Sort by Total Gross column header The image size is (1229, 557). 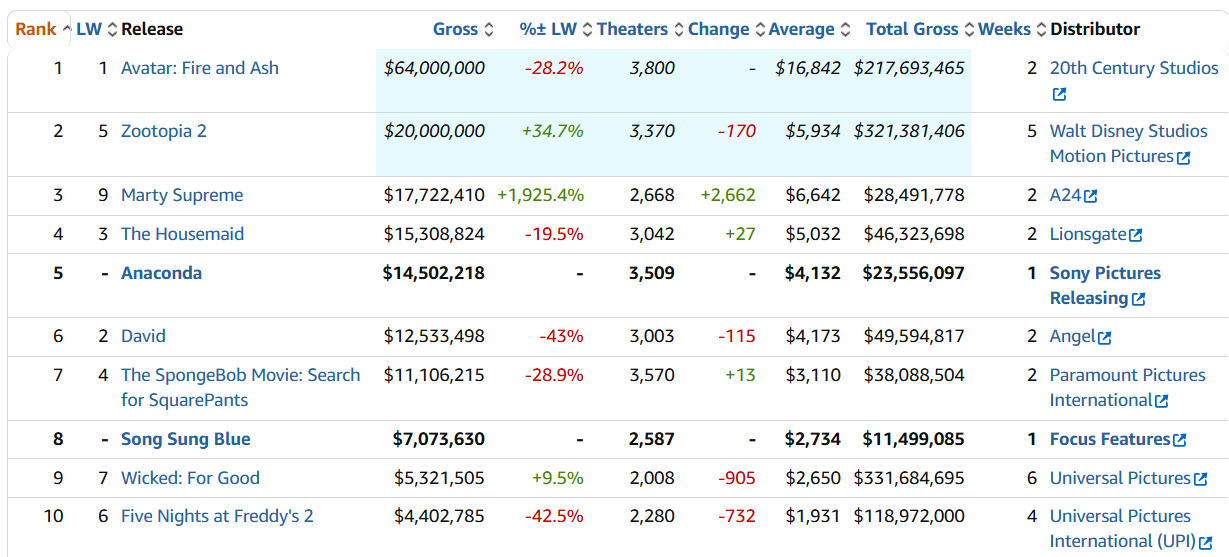[912, 29]
